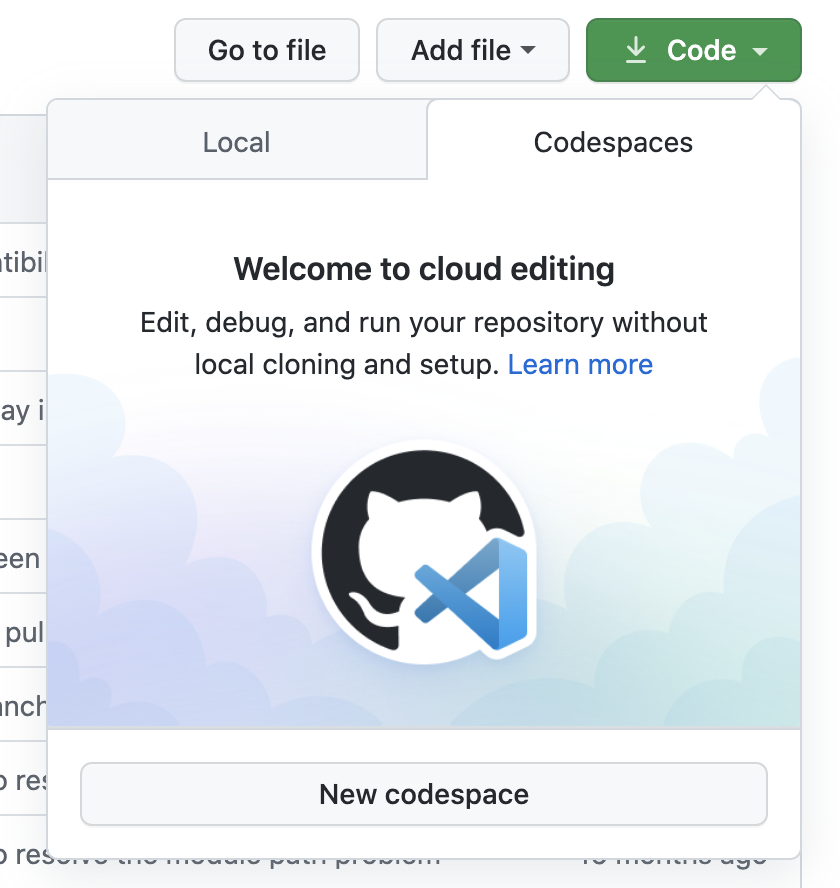This screenshot has width=840, height=888.
Task: Toggle the green Code dropdown button
Action: point(694,50)
